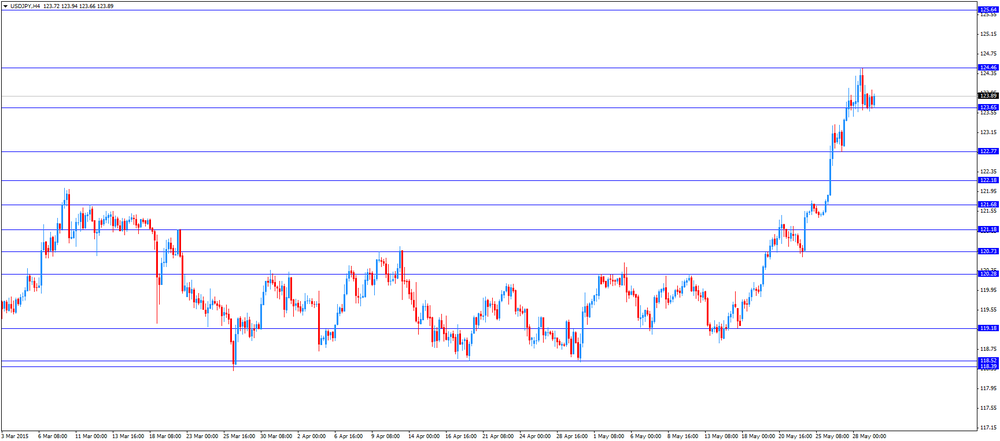This screenshot has width=1000, height=441.
Task: Select the 118.39 horizontal line price label
Action: click(988, 366)
